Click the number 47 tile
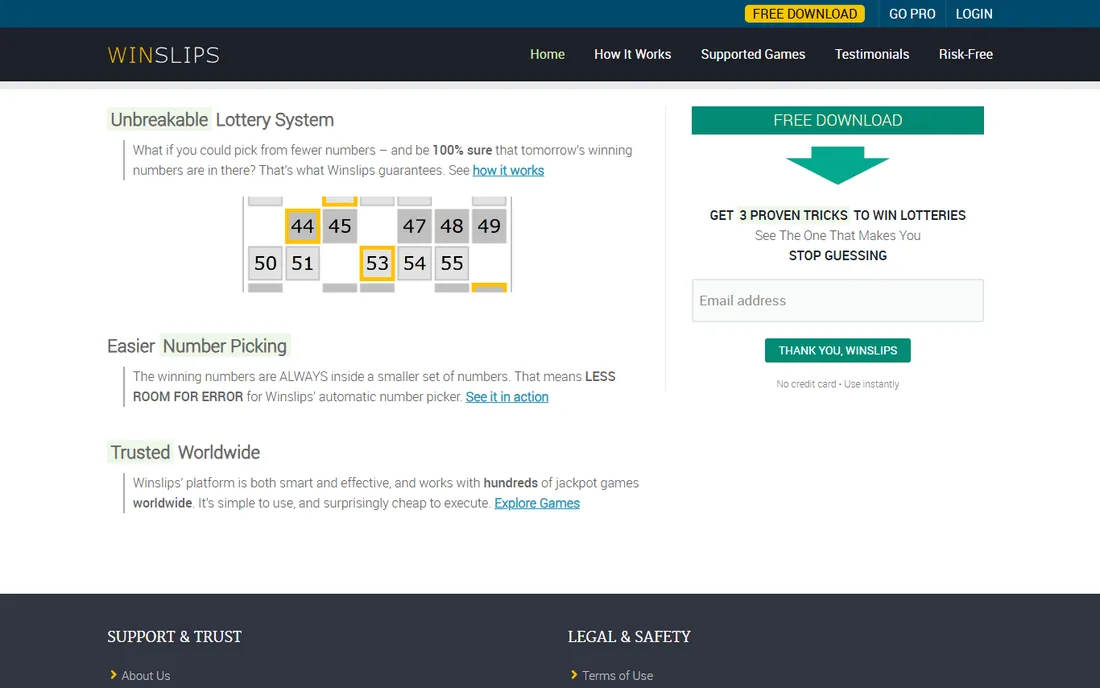Viewport: 1100px width, 688px height. point(414,226)
